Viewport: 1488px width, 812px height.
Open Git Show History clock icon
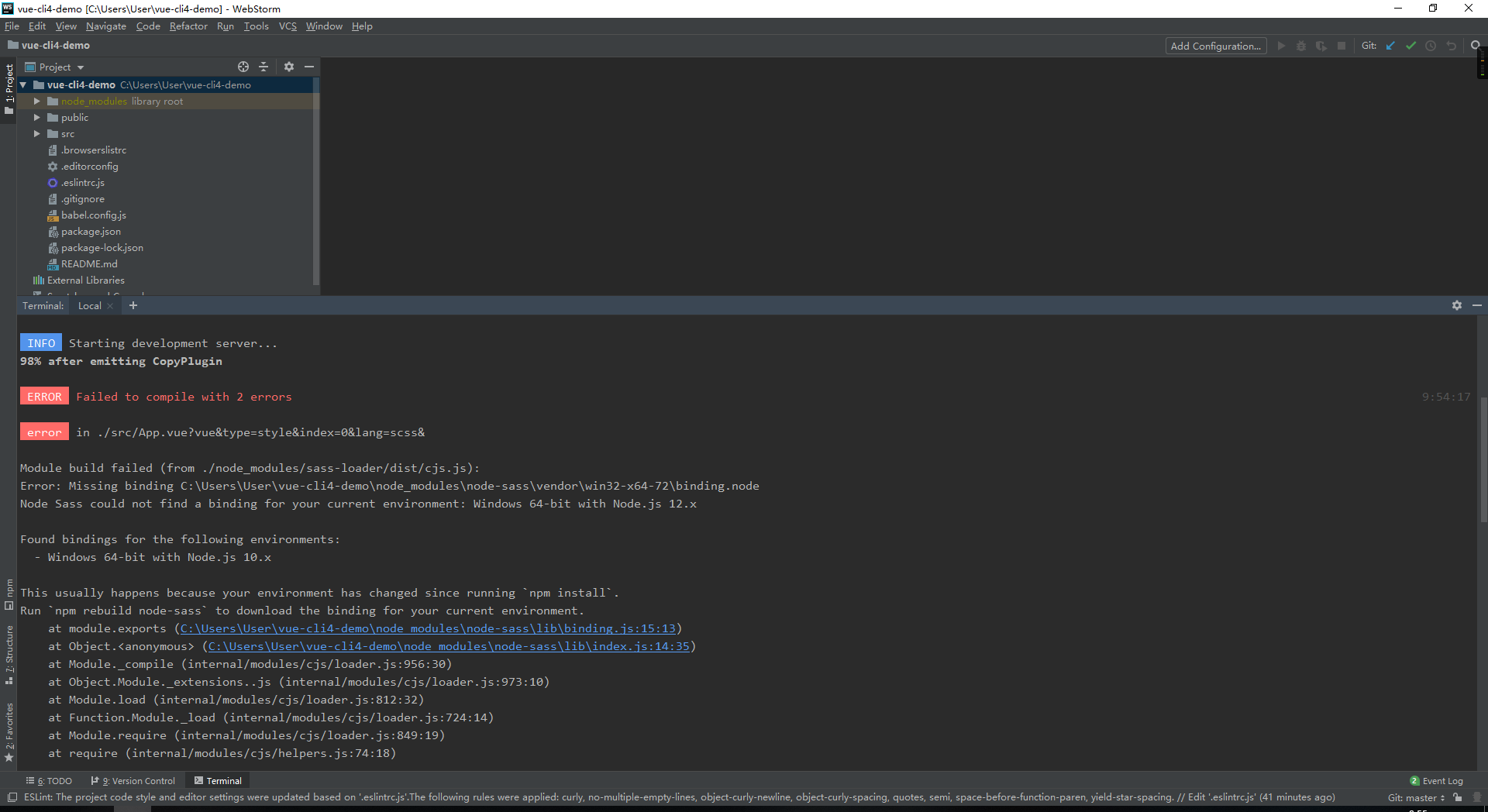coord(1431,46)
